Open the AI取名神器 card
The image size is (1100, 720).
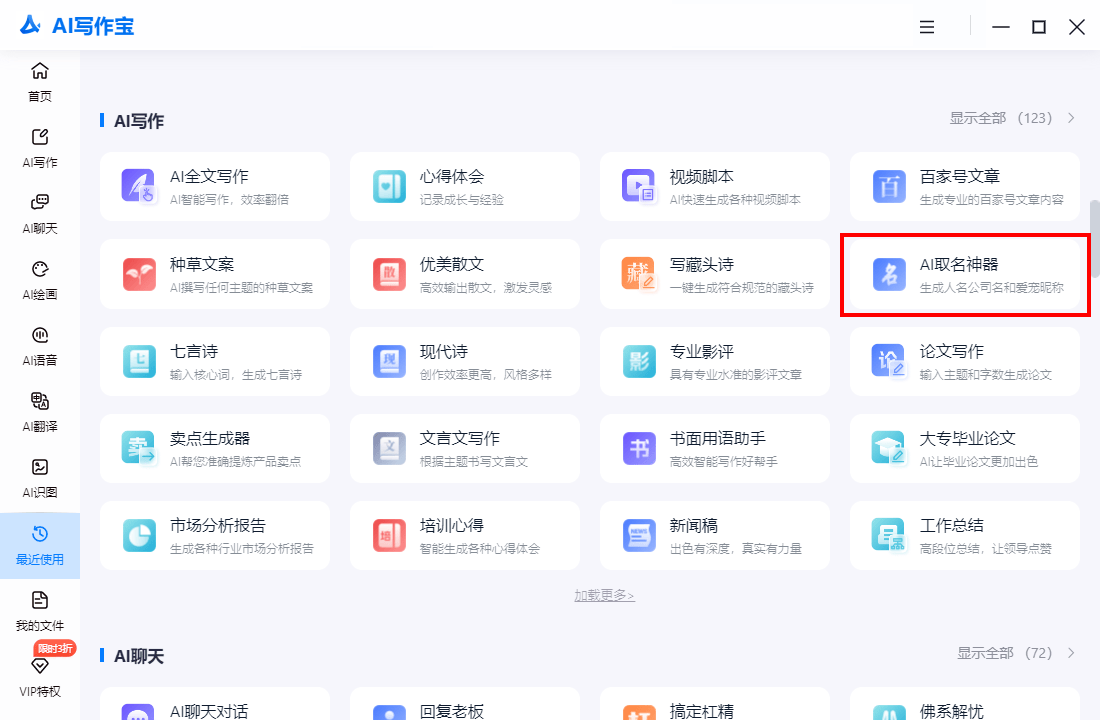pyautogui.click(x=965, y=275)
